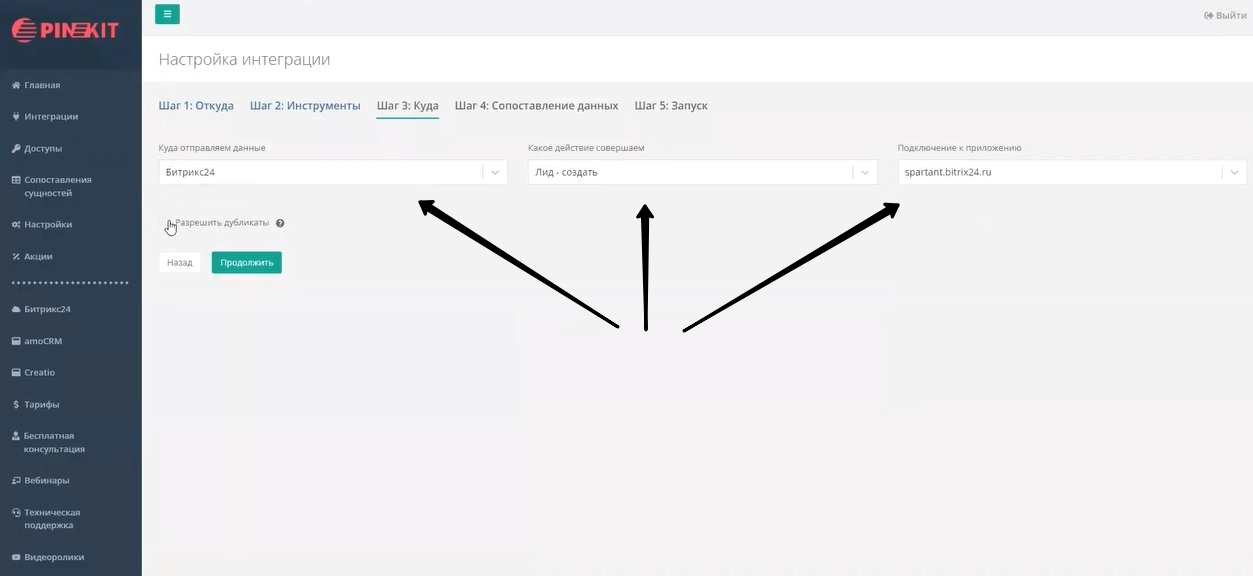
Task: Open the Какое действие совершаем dropdown
Action: point(702,172)
